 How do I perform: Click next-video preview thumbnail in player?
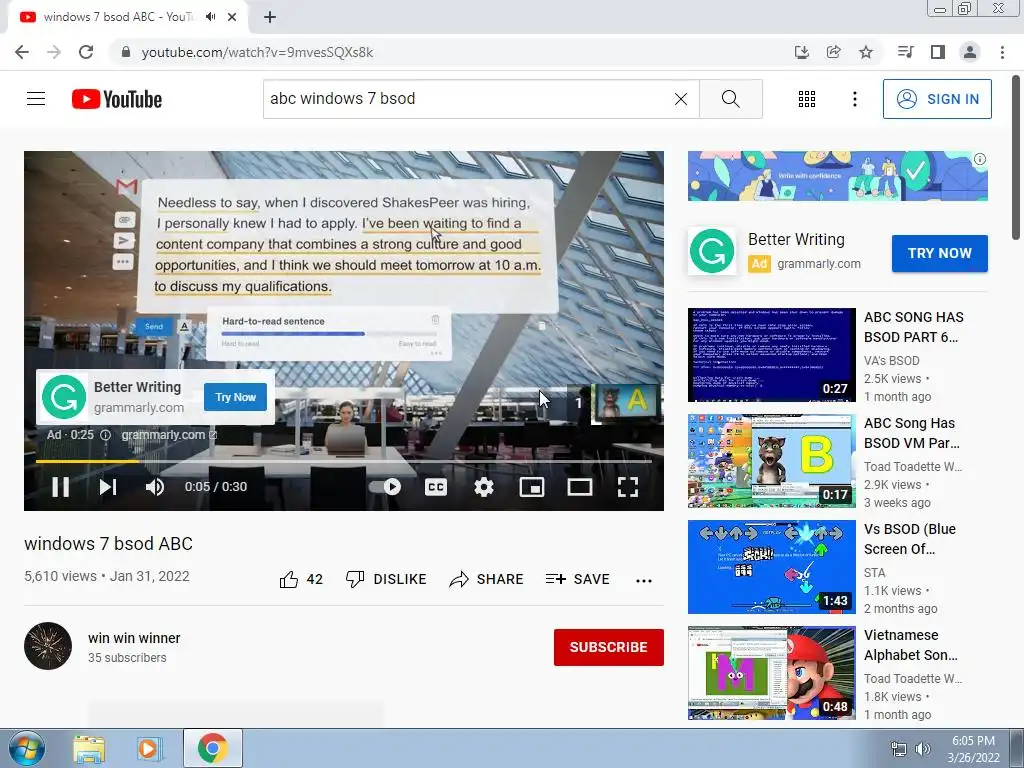pos(626,403)
